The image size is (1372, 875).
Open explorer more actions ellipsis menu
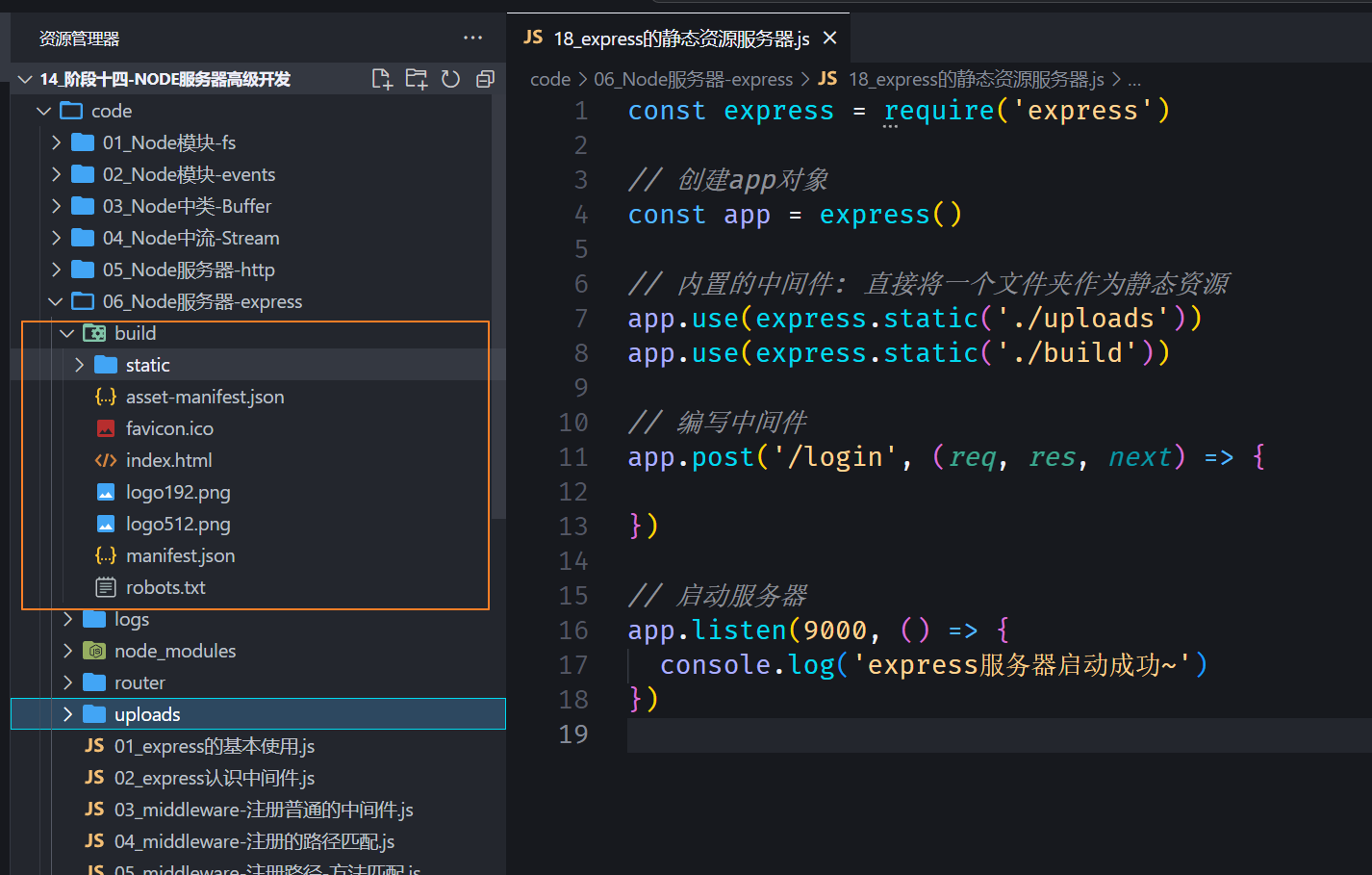coord(472,39)
